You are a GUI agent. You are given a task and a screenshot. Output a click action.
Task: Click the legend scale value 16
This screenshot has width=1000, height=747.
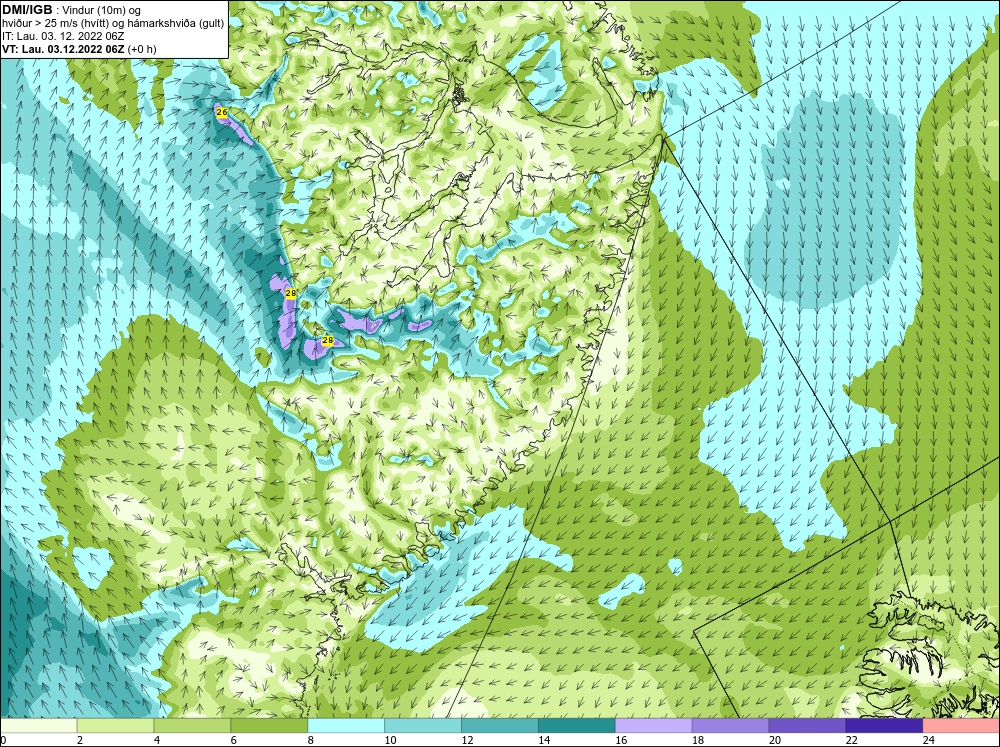(x=621, y=740)
